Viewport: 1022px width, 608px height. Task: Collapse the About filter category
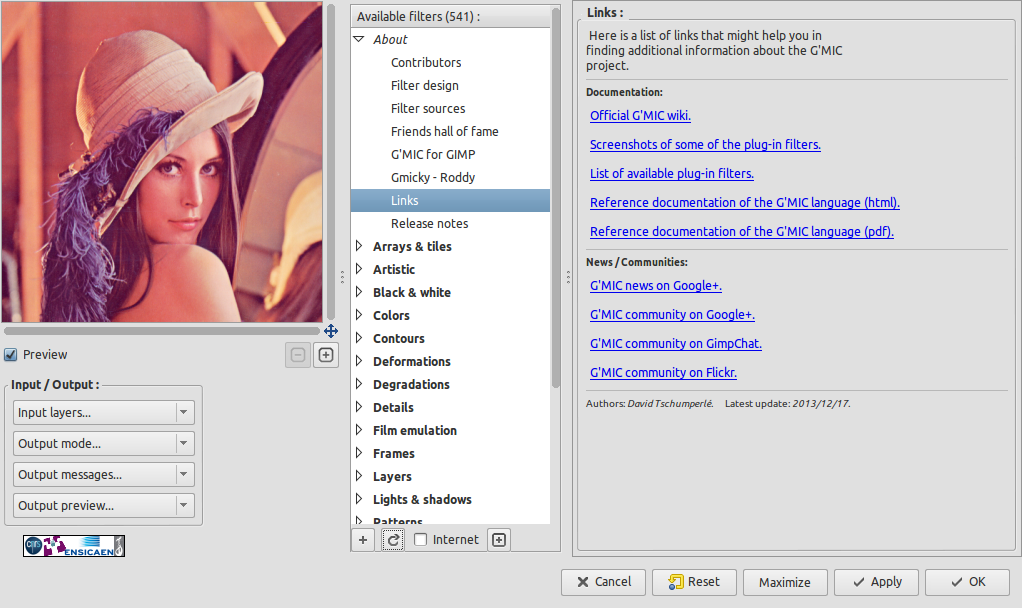tap(359, 39)
